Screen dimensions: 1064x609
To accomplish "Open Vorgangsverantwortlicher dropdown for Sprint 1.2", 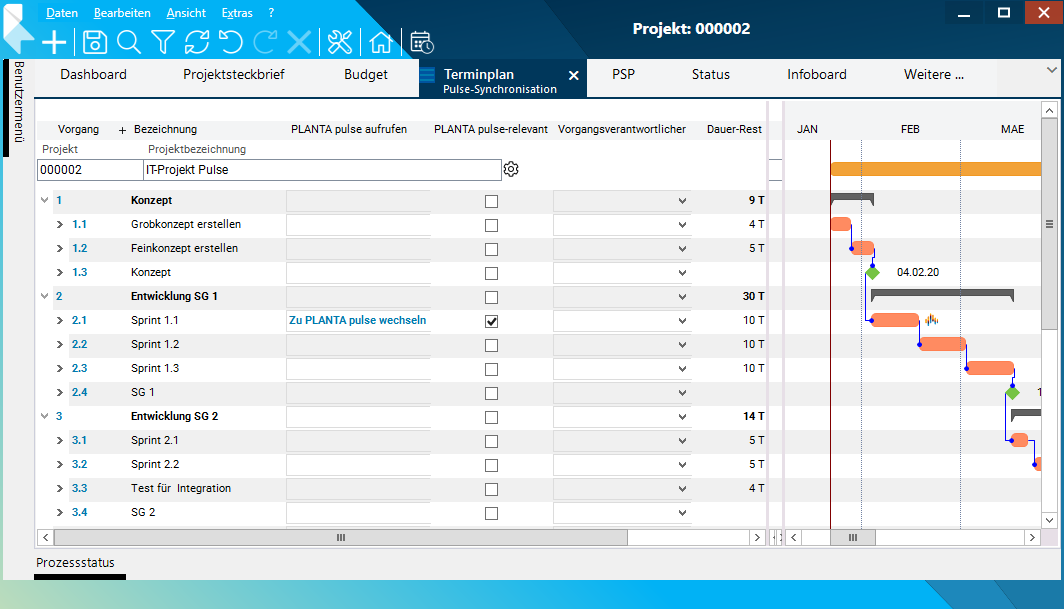I will click(682, 345).
